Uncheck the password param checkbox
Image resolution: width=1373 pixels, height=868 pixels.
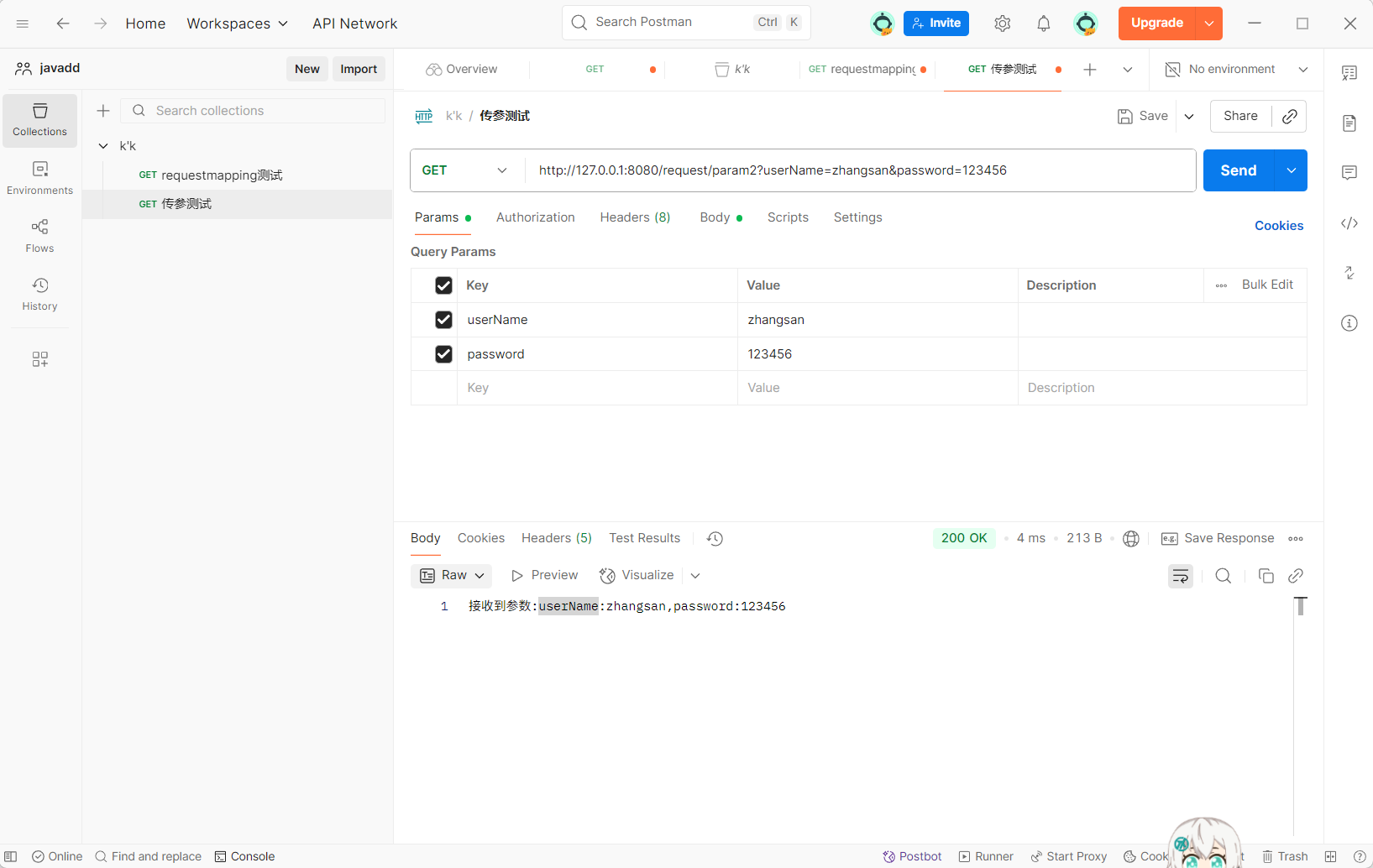(x=443, y=354)
